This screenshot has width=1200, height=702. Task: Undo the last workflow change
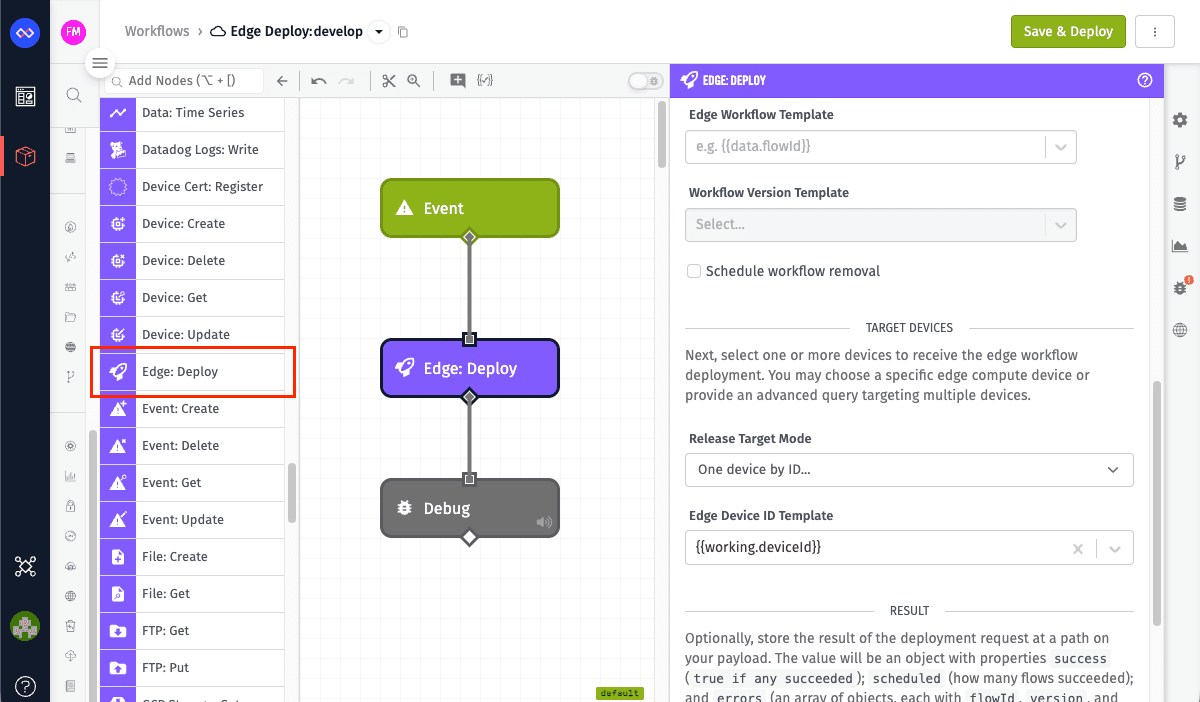(319, 81)
